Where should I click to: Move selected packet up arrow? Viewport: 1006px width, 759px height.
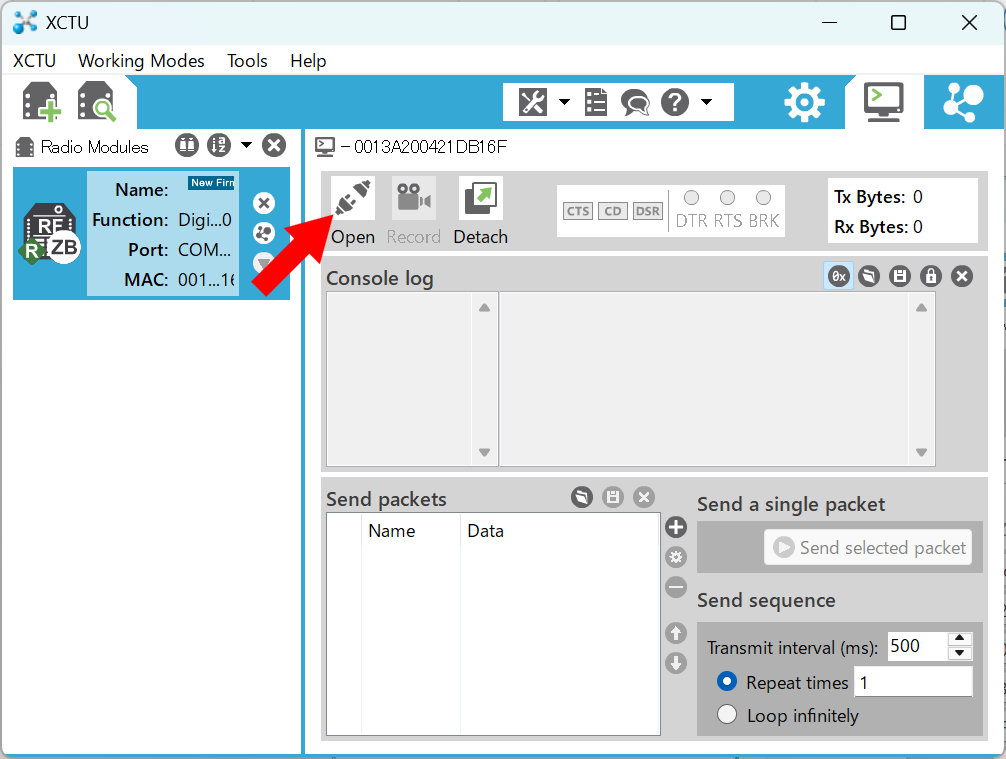tap(676, 633)
